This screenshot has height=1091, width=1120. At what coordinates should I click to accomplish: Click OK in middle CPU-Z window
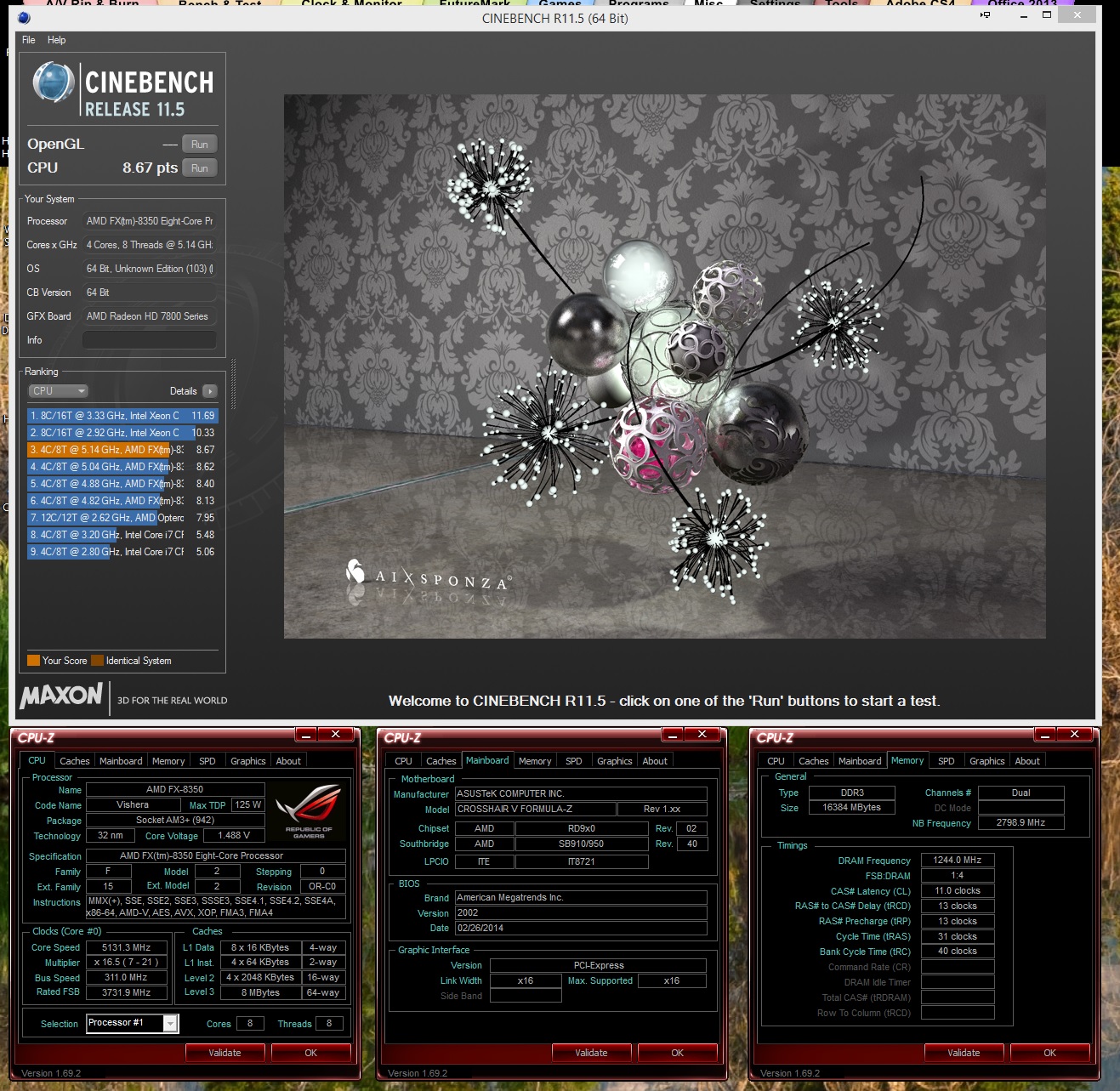click(678, 1053)
